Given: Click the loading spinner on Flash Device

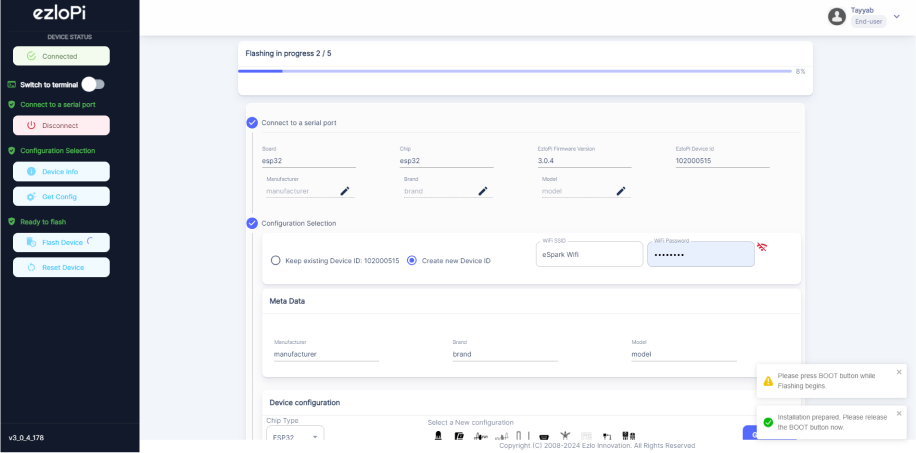Looking at the screenshot, I should pyautogui.click(x=90, y=241).
